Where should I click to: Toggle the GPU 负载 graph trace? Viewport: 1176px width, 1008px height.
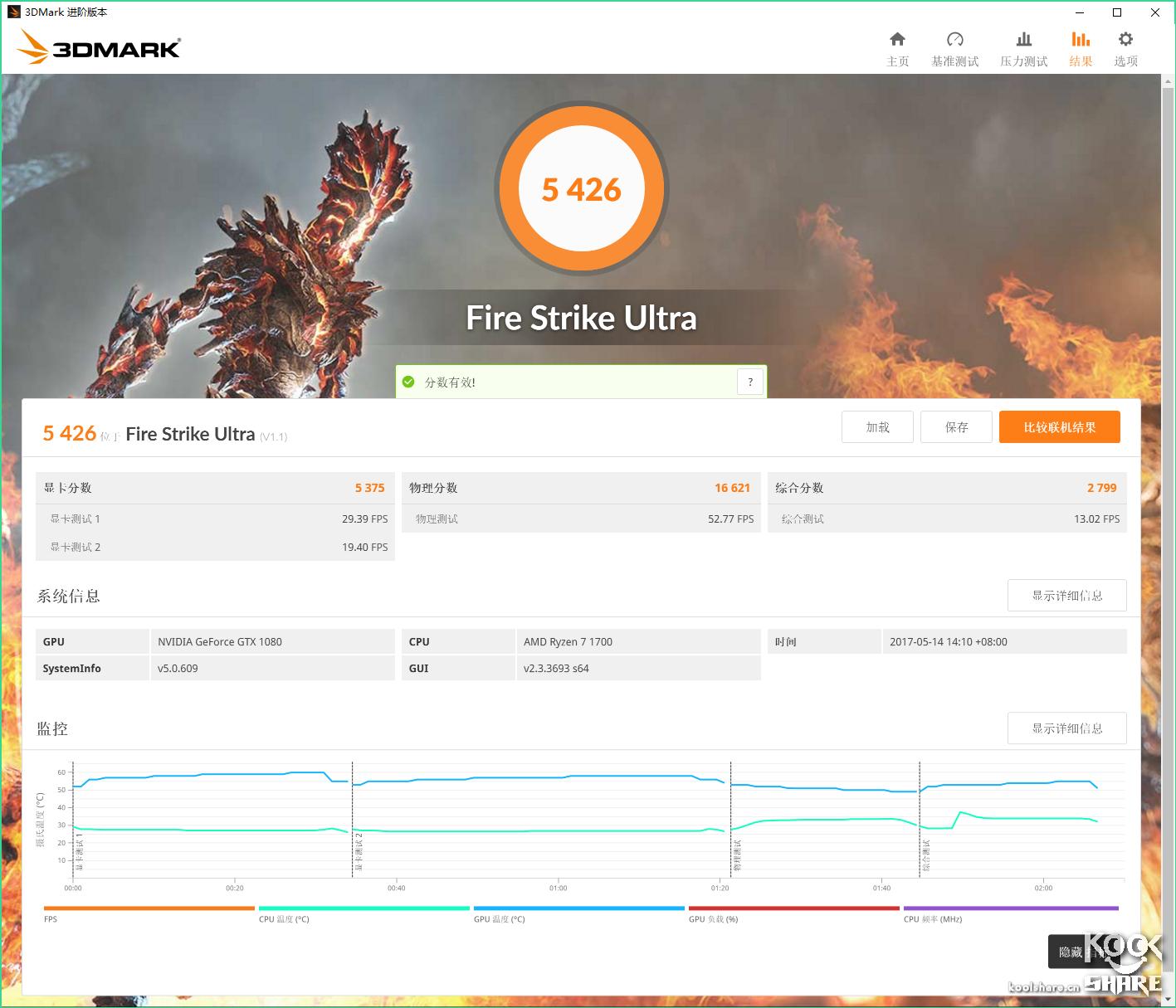pos(793,908)
